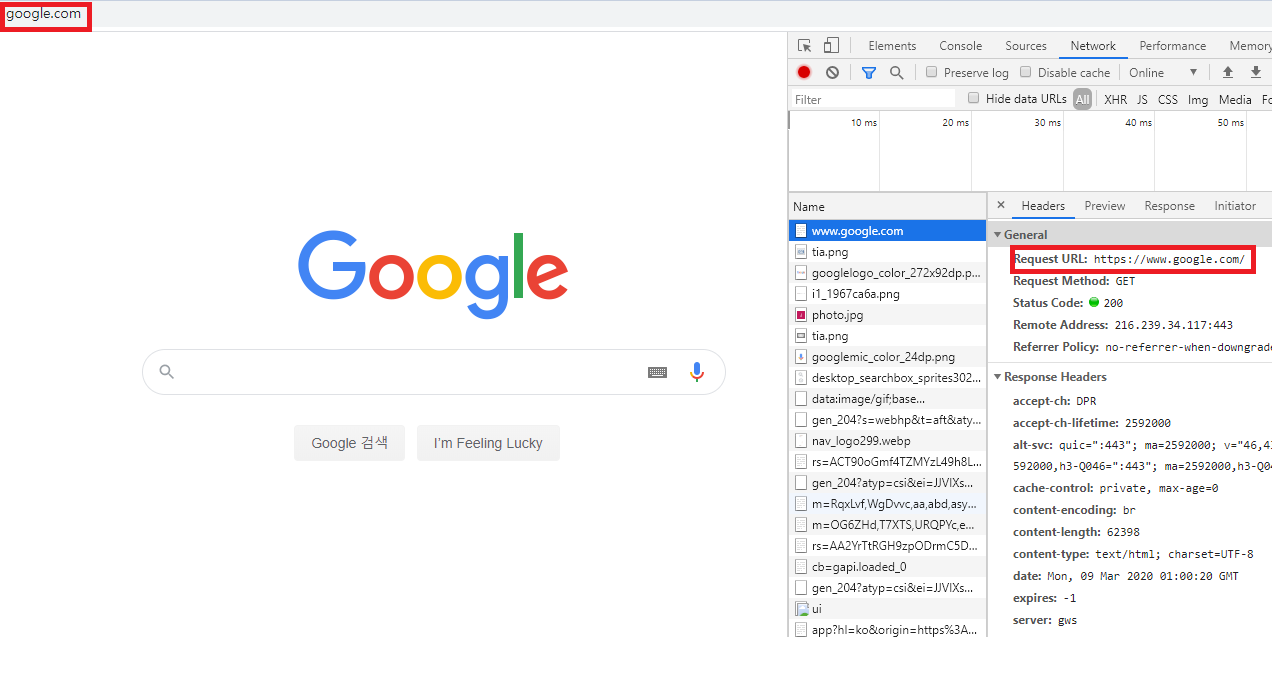1272x694 pixels.
Task: Open network search with magnifier icon
Action: coord(897,72)
